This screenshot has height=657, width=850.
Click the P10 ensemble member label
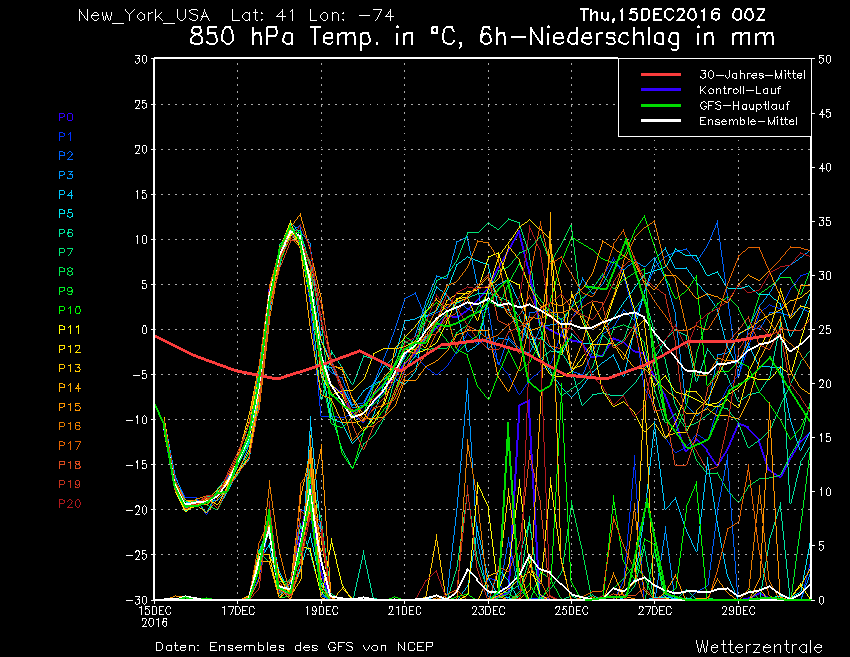click(x=69, y=310)
